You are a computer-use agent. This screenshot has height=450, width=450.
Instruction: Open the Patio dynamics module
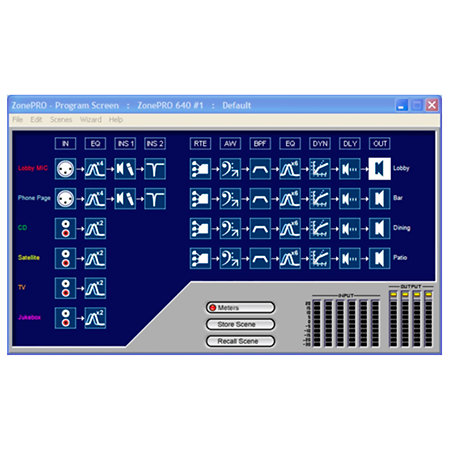pyautogui.click(x=320, y=258)
